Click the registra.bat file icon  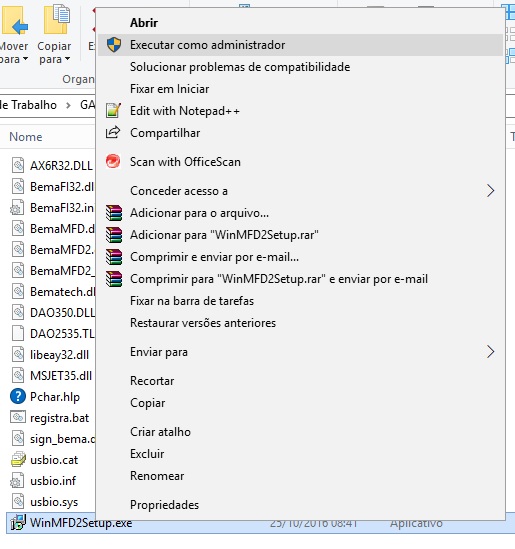18,417
